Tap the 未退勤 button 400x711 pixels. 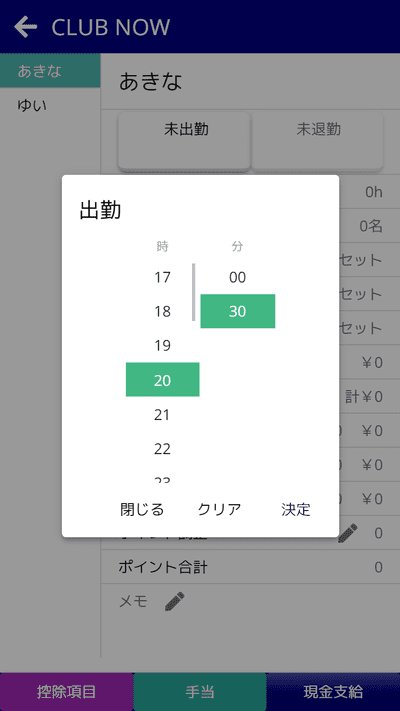[318, 141]
